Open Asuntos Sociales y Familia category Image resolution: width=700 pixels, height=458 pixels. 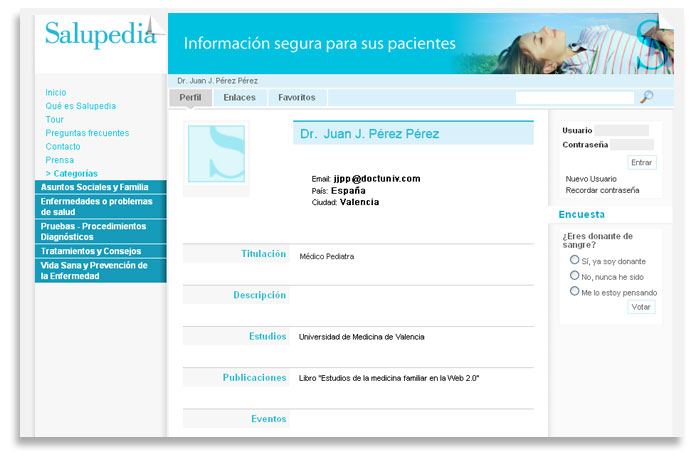tap(100, 187)
